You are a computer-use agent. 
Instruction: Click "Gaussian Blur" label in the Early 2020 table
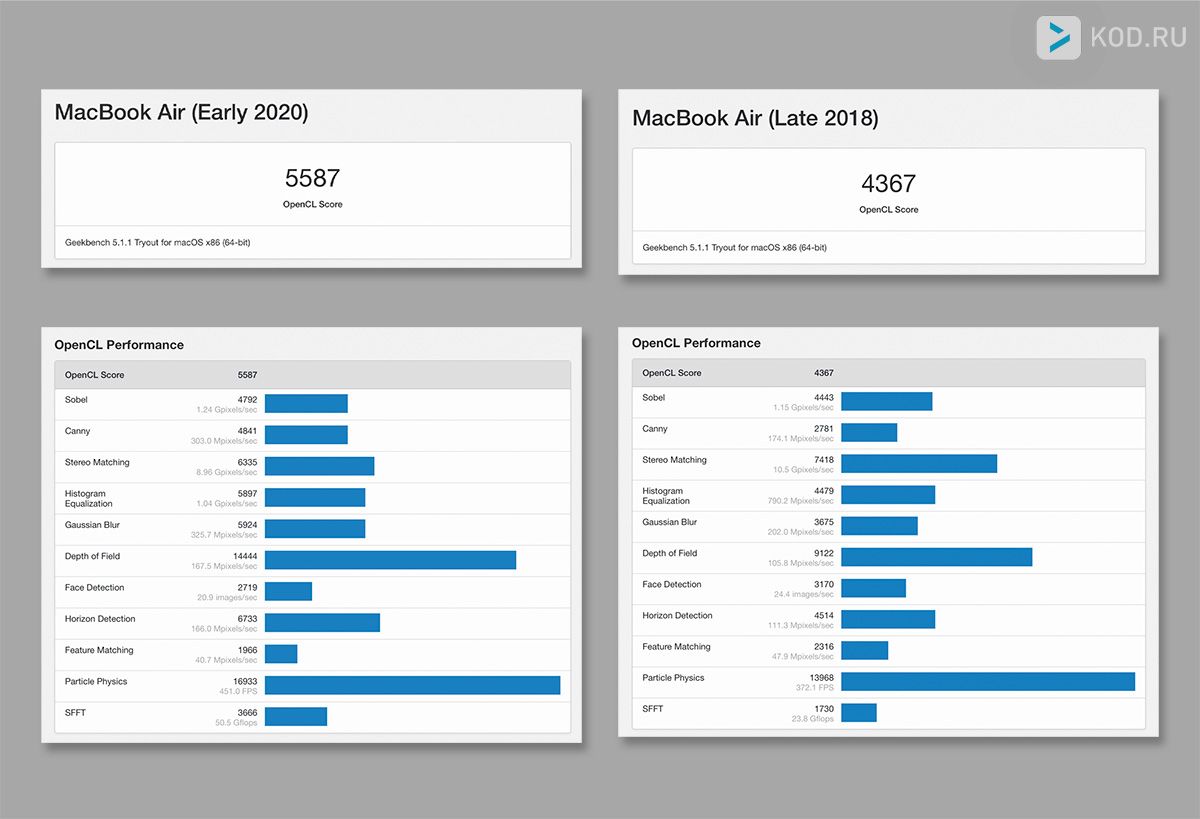[93, 525]
